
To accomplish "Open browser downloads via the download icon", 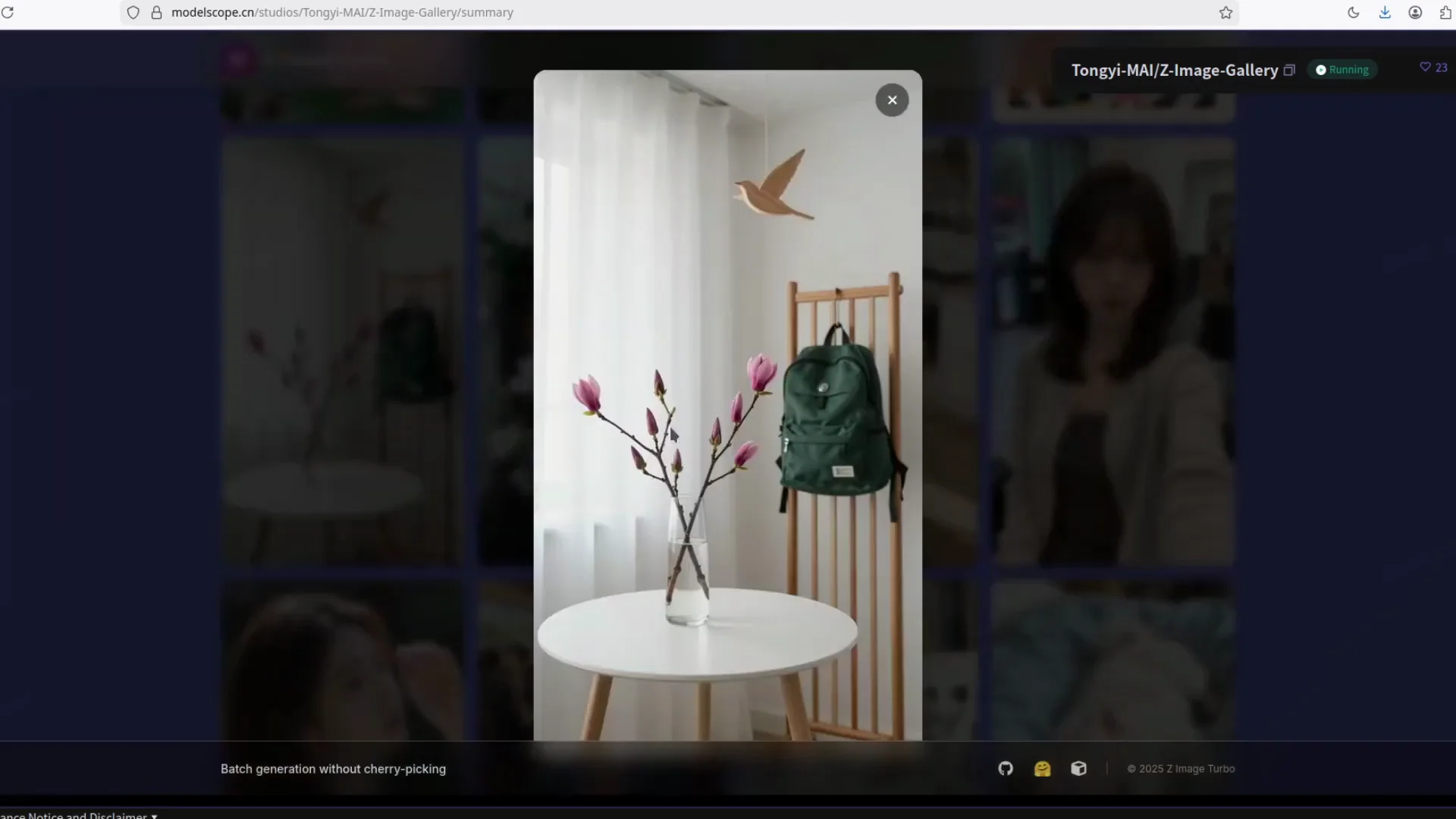I will click(x=1384, y=12).
